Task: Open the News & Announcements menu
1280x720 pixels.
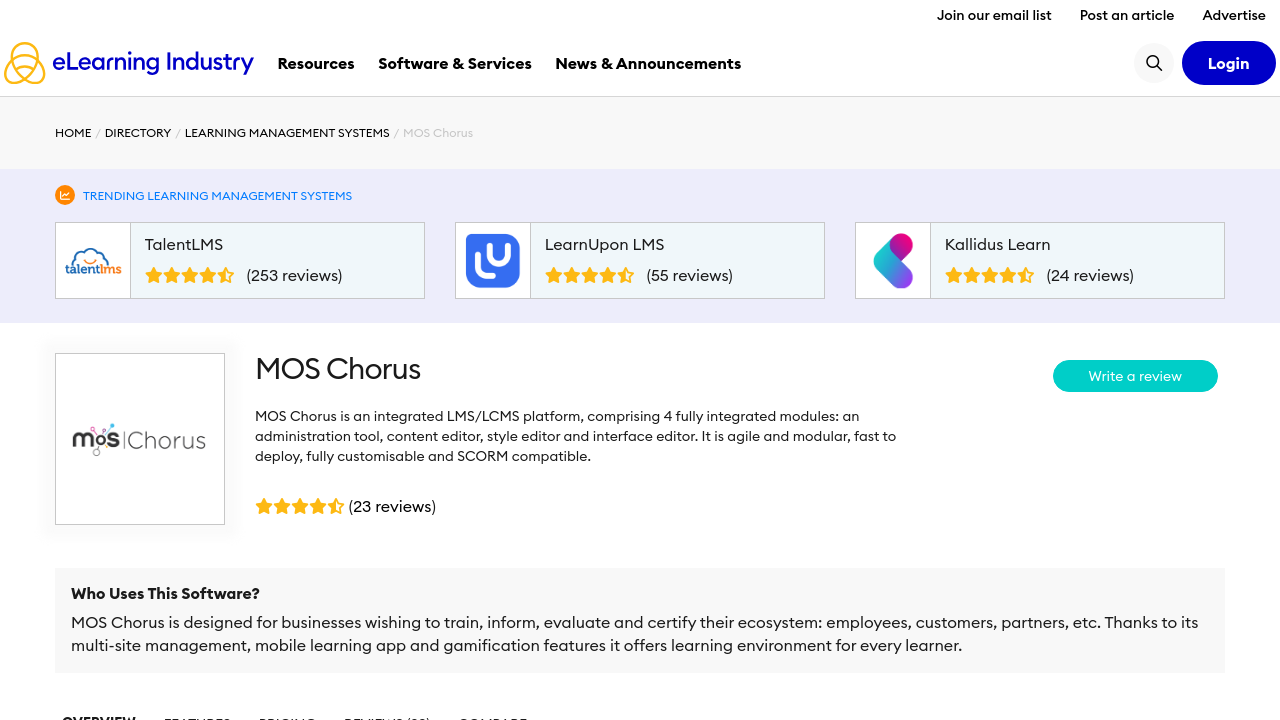Action: (x=648, y=63)
